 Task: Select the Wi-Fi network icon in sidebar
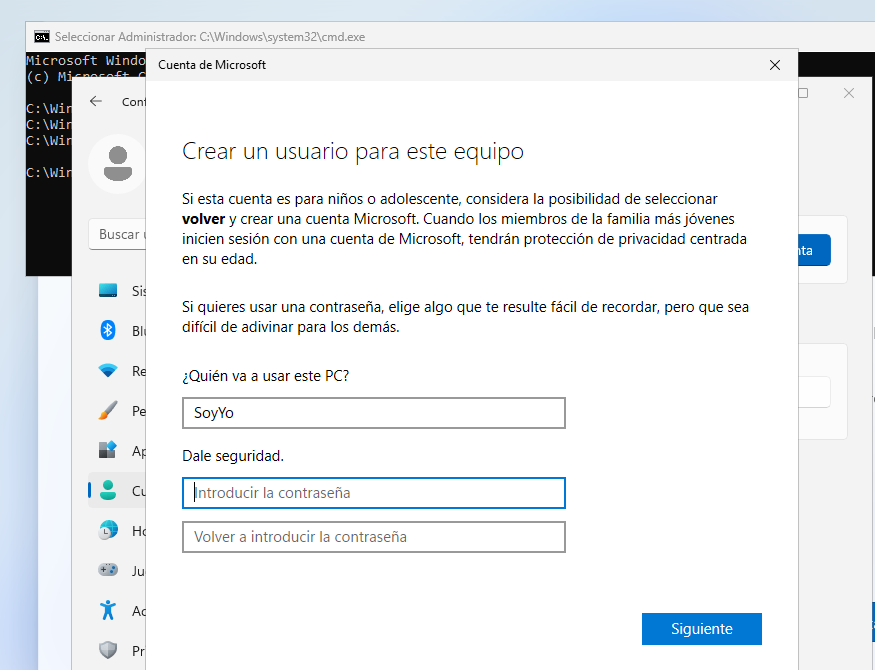(x=108, y=371)
